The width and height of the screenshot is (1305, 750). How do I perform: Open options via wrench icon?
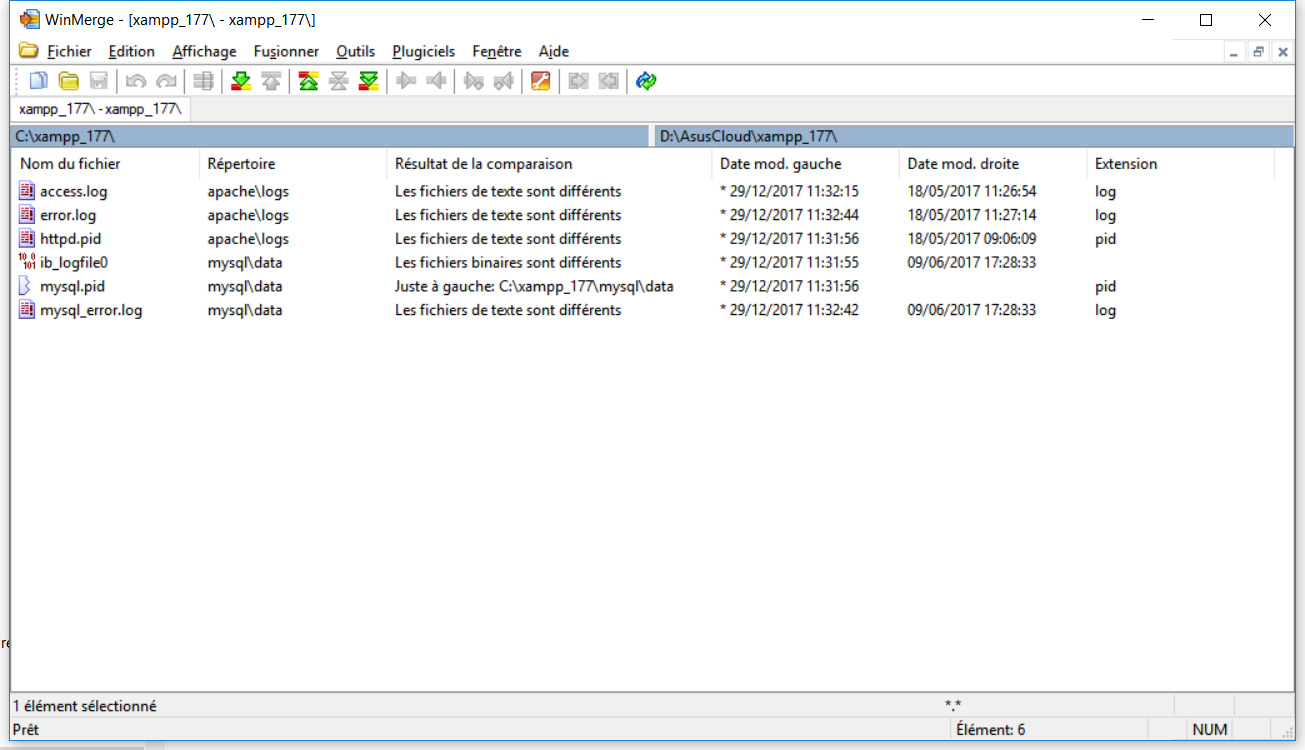pyautogui.click(x=541, y=81)
